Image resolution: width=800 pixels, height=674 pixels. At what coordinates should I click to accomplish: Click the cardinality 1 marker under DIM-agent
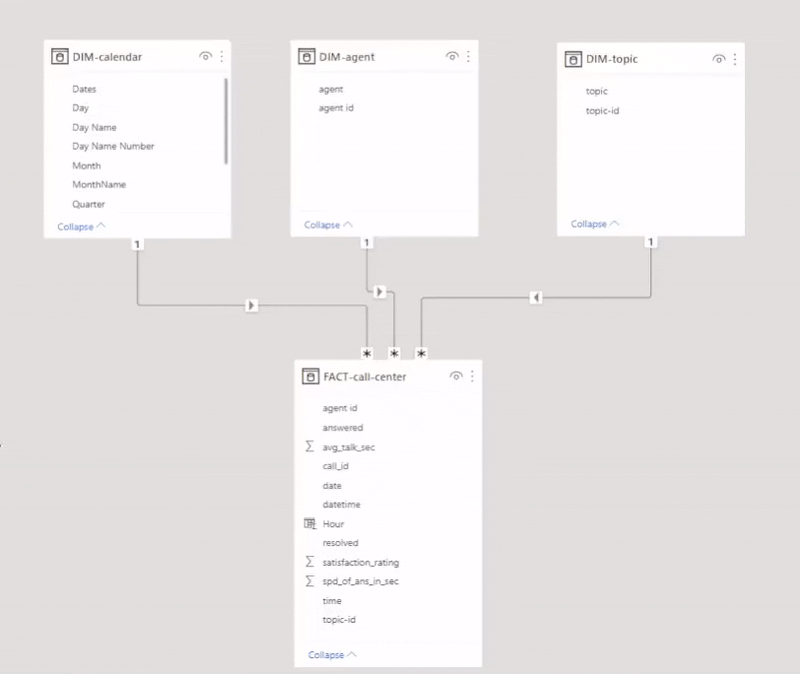(366, 243)
